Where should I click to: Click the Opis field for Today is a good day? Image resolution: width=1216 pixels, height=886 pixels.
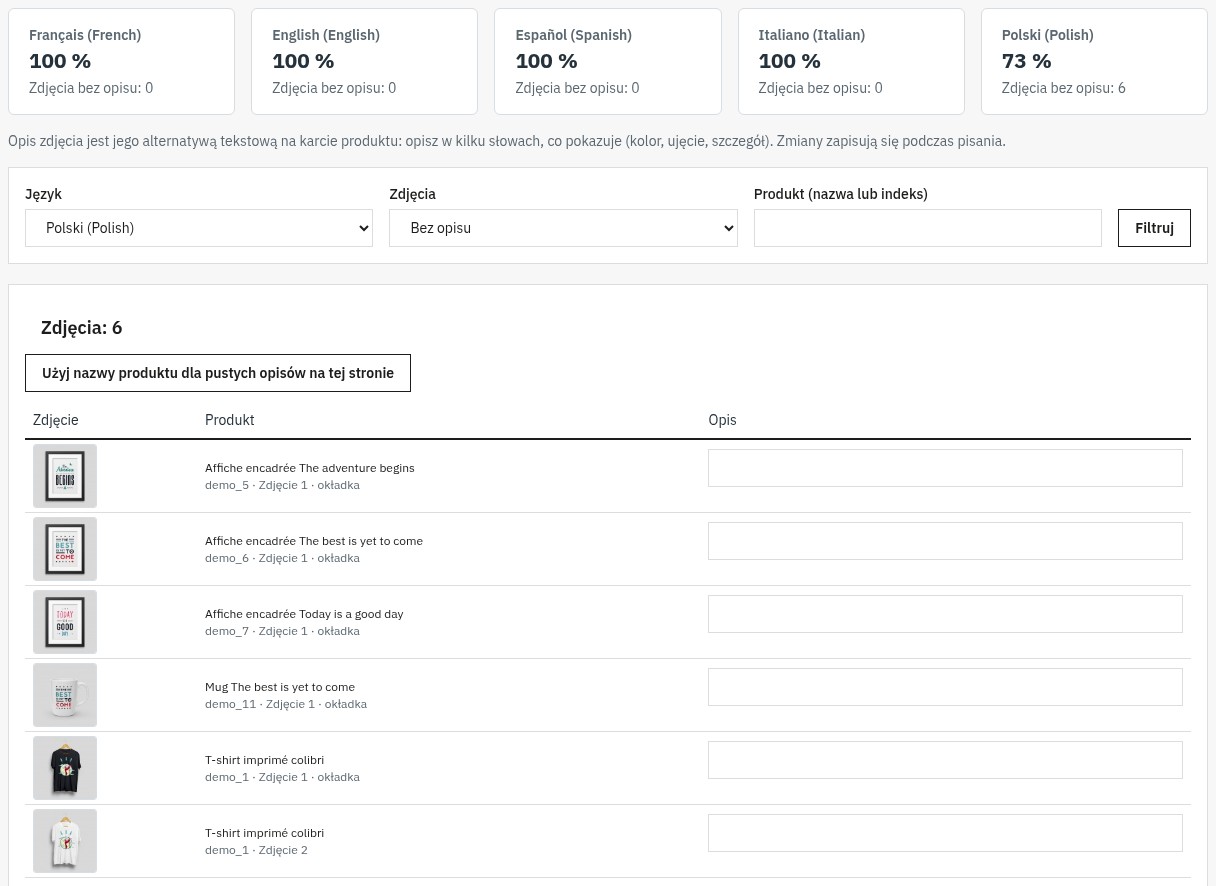(x=945, y=614)
